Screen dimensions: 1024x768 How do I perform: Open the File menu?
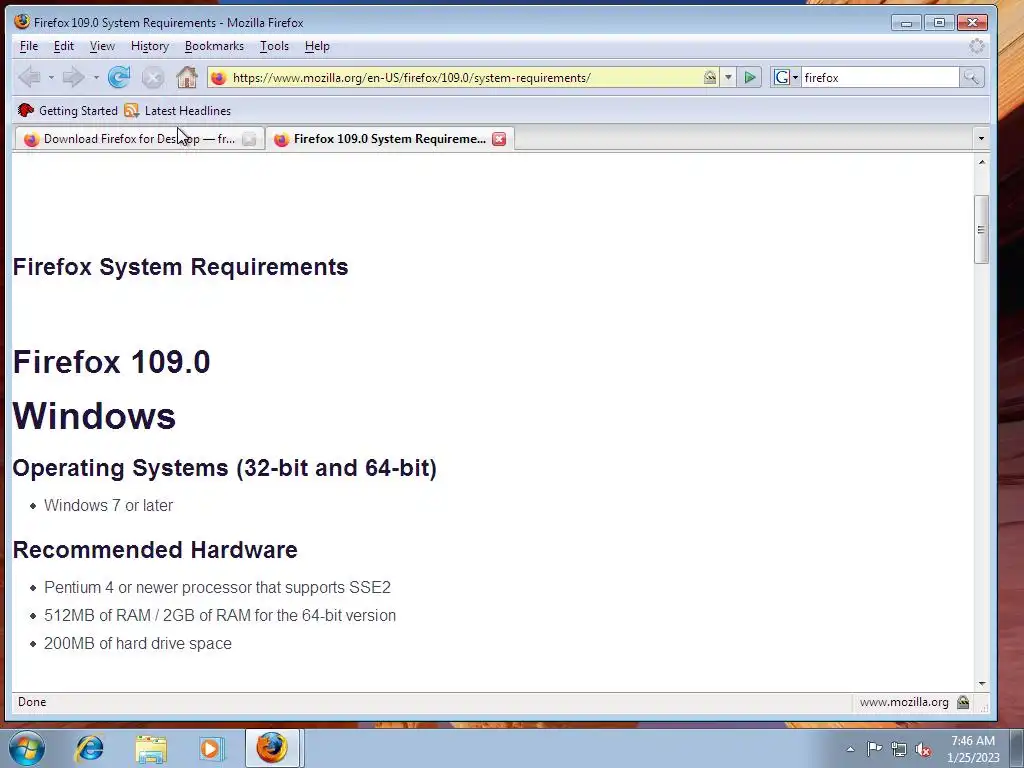click(29, 46)
